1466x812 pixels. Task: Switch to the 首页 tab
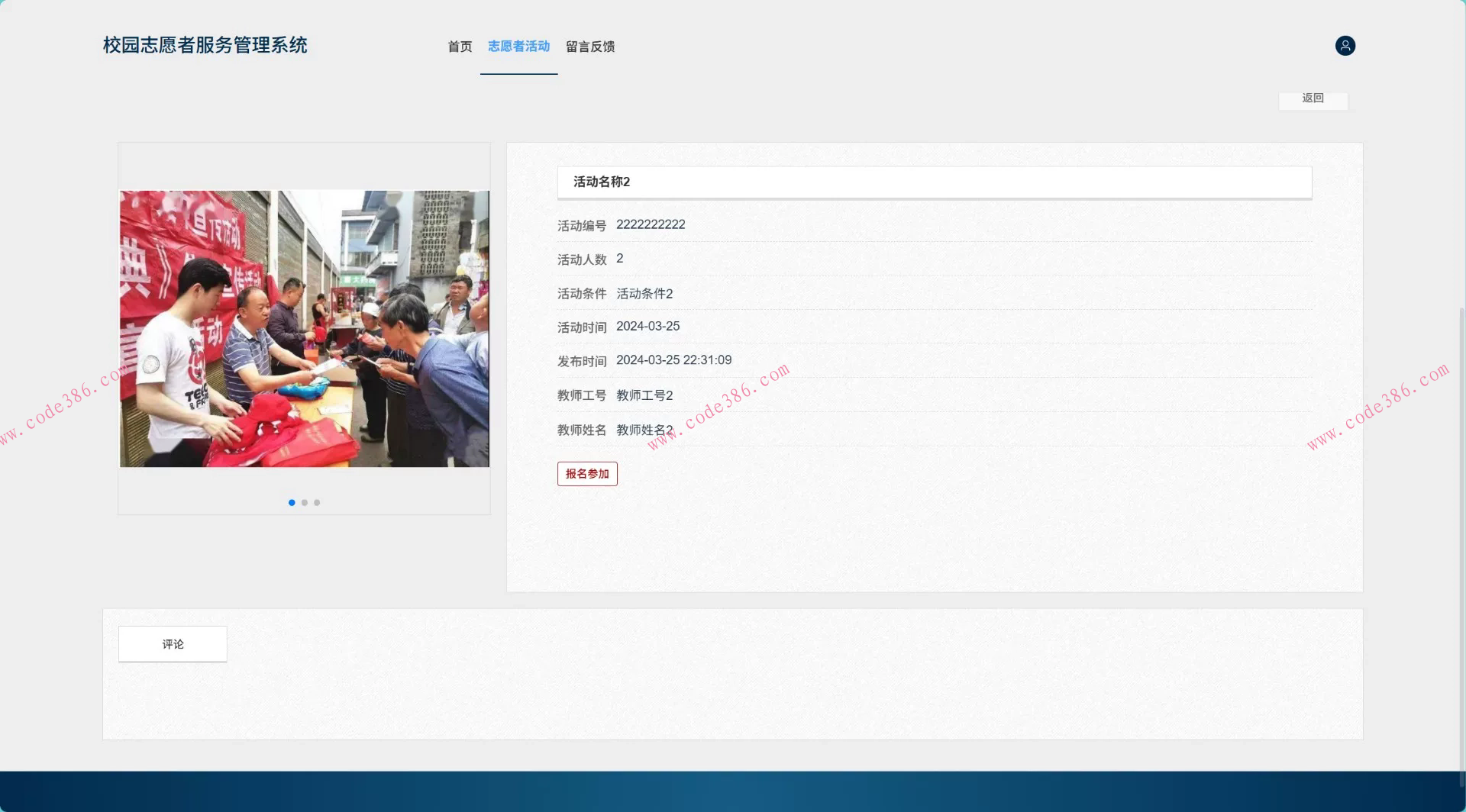pyautogui.click(x=459, y=47)
